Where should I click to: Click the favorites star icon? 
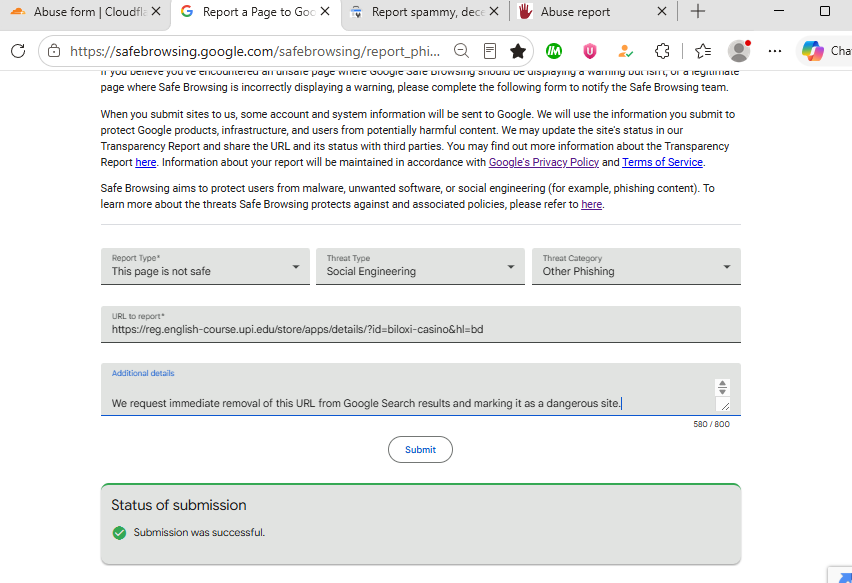pyautogui.click(x=518, y=51)
